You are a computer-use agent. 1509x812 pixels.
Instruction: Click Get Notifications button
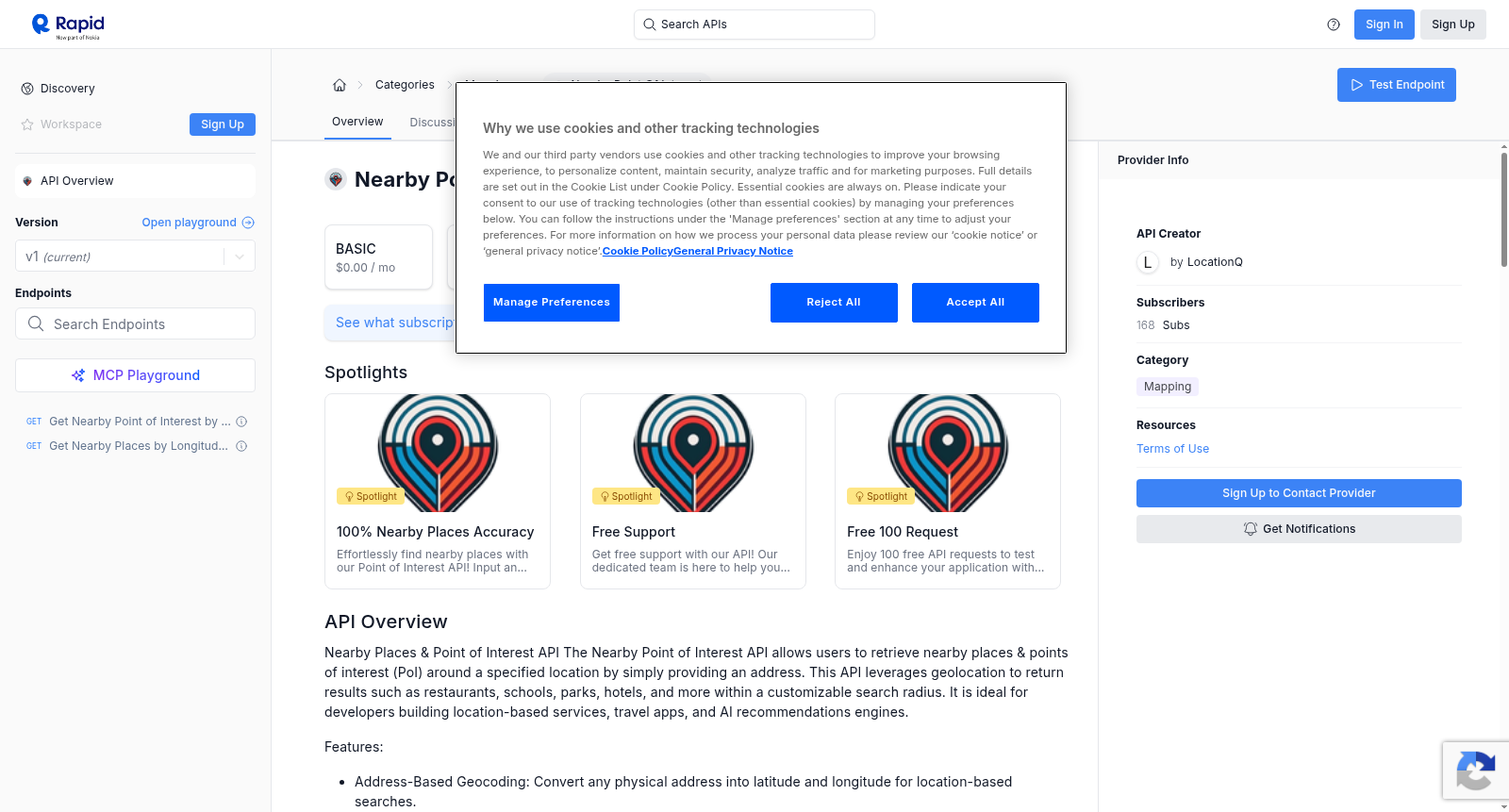(x=1299, y=529)
